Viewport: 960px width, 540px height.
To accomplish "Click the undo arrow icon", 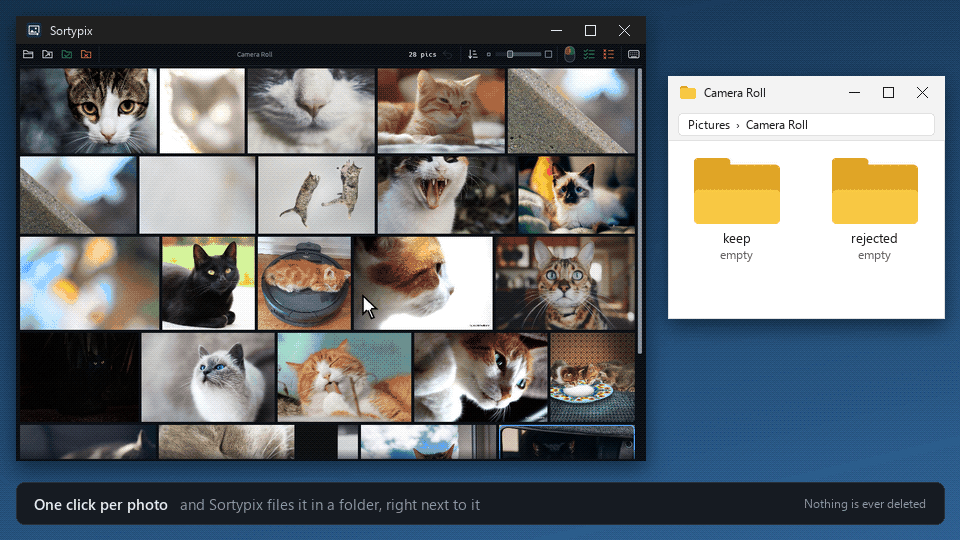I will coord(448,54).
